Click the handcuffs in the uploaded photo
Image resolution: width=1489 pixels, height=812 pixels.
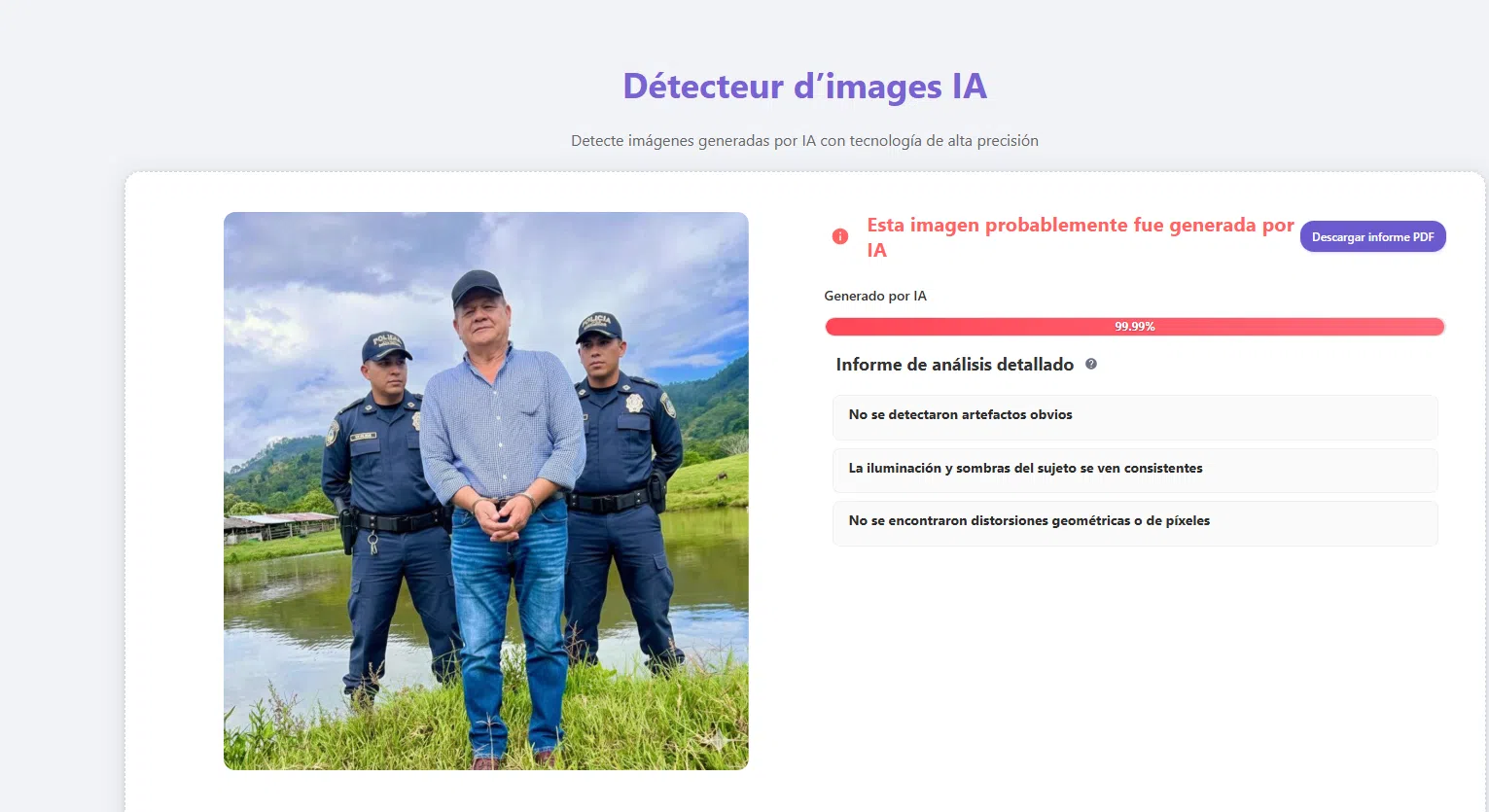point(504,506)
